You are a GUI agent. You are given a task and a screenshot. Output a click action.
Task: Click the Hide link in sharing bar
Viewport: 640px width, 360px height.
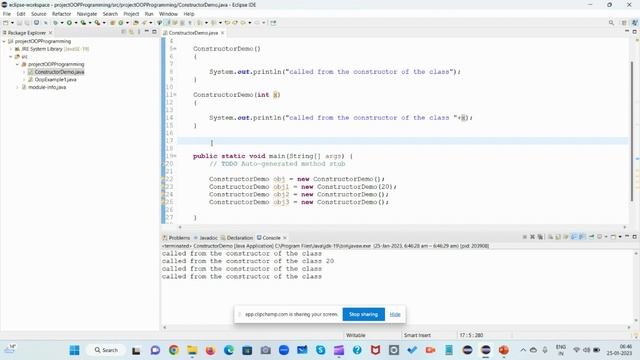pos(395,314)
